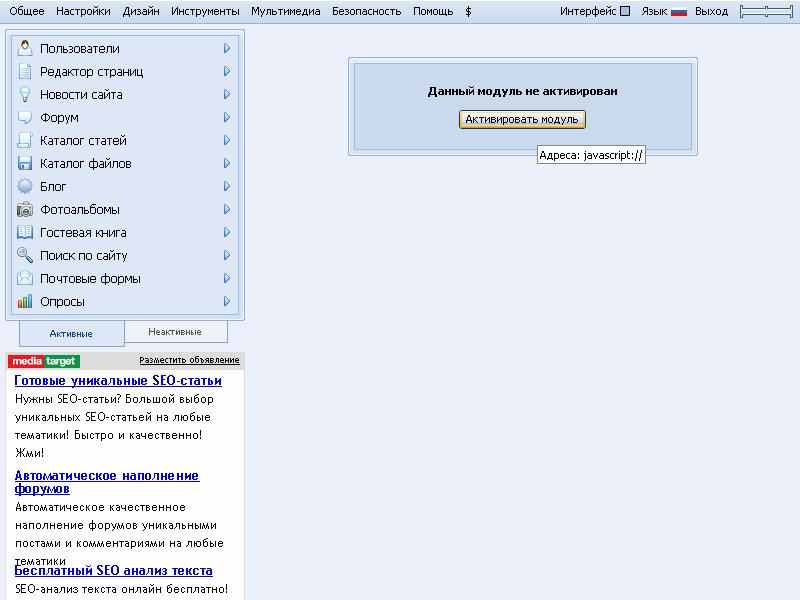Select the Гостевая книга module label
The height and width of the screenshot is (600, 800).
(83, 233)
